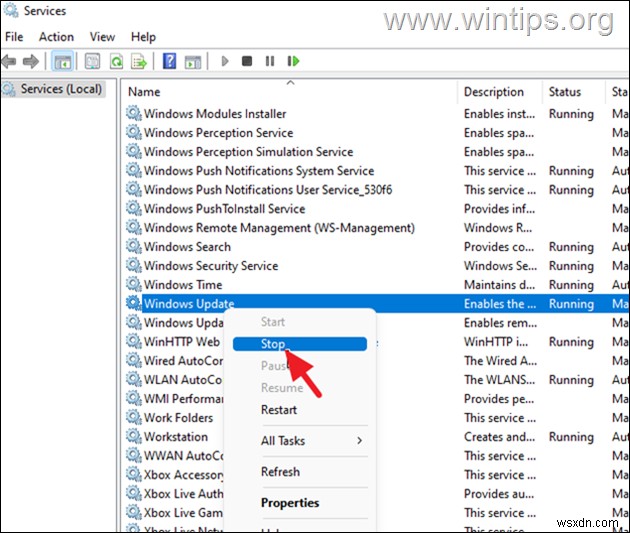The height and width of the screenshot is (533, 630).
Task: Select the Windows Security Service row
Action: click(211, 265)
